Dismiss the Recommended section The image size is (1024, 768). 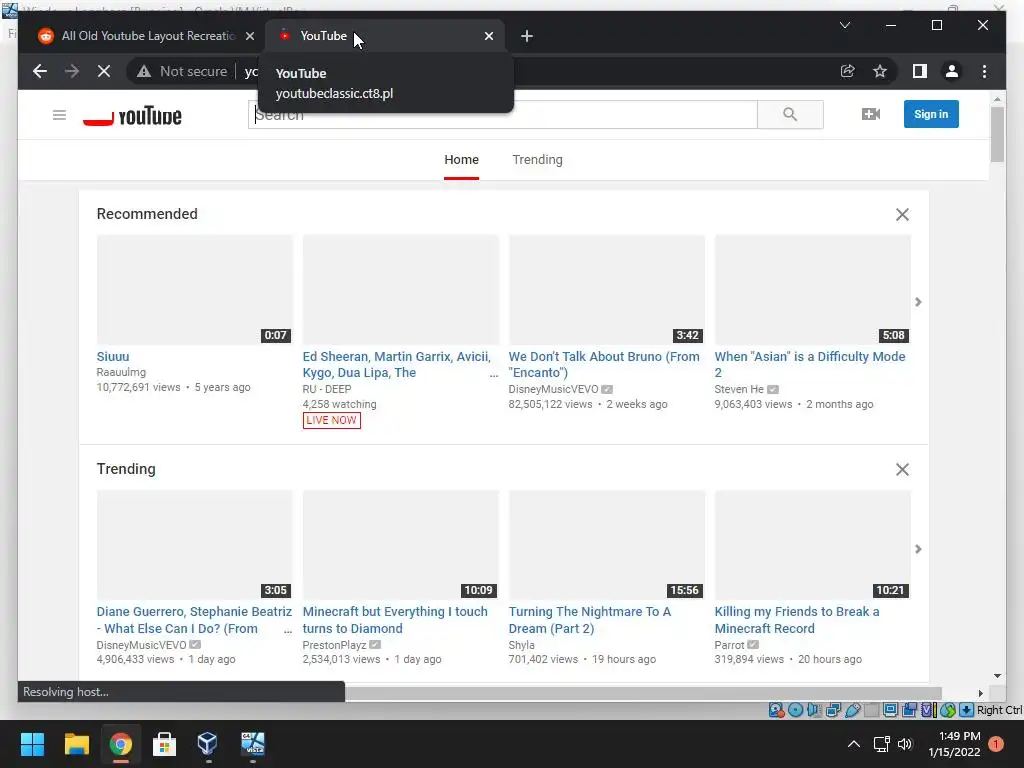903,215
